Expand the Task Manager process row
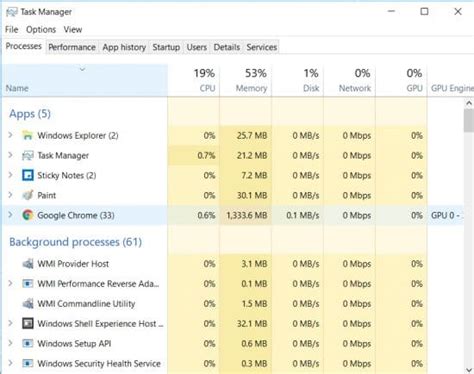Image resolution: width=474 pixels, height=374 pixels. coord(10,155)
